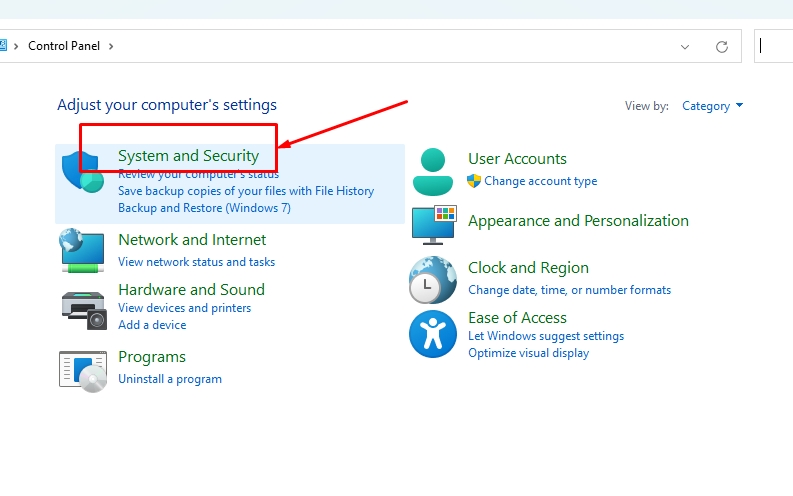Click the Control Panel icon in address bar

pyautogui.click(x=3, y=46)
